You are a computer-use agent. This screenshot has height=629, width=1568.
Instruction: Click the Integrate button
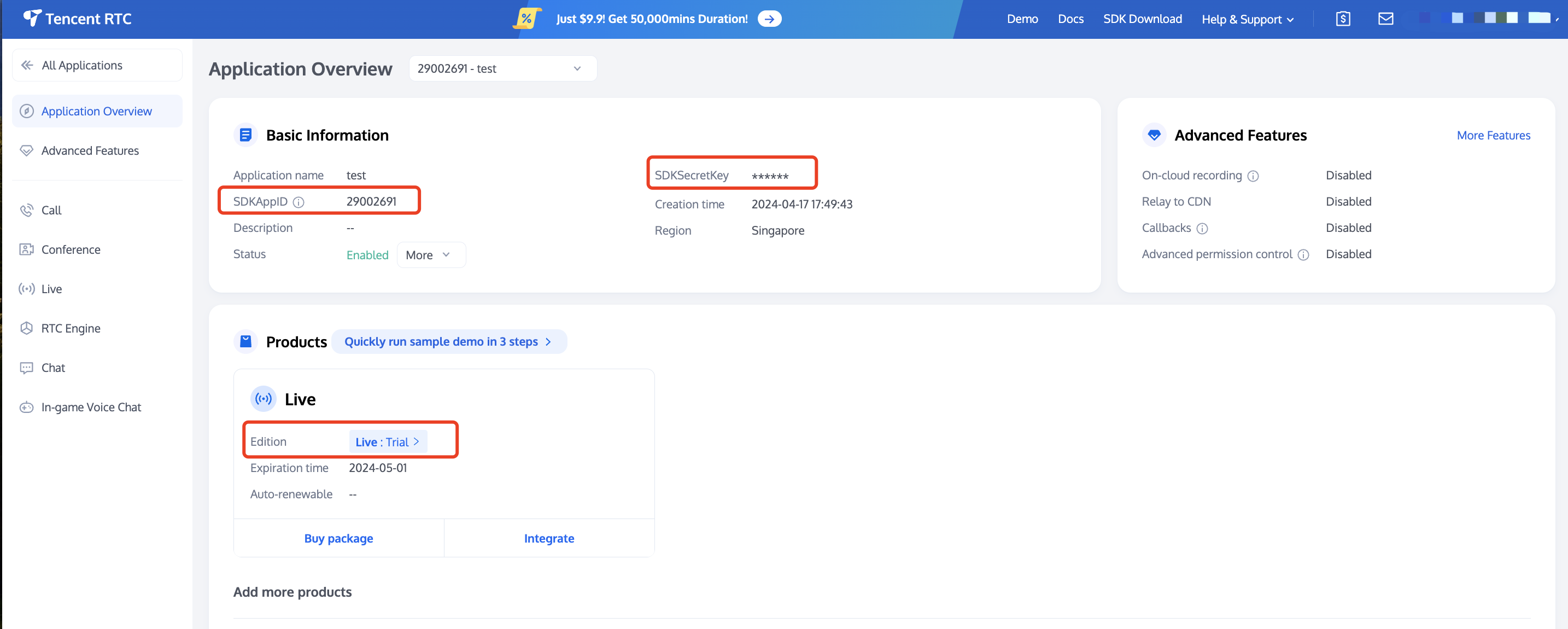548,538
